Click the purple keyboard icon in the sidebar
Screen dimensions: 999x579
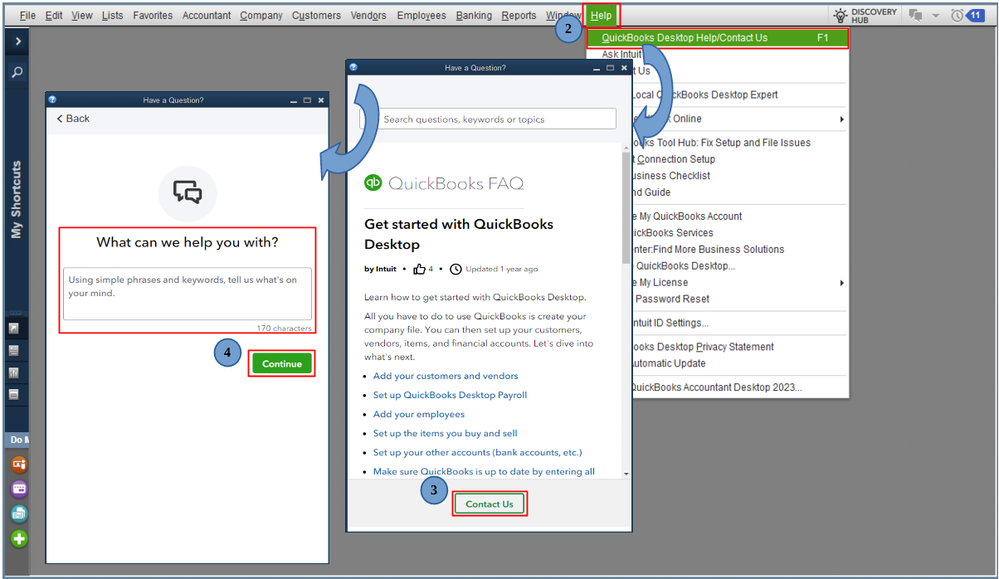(x=17, y=489)
